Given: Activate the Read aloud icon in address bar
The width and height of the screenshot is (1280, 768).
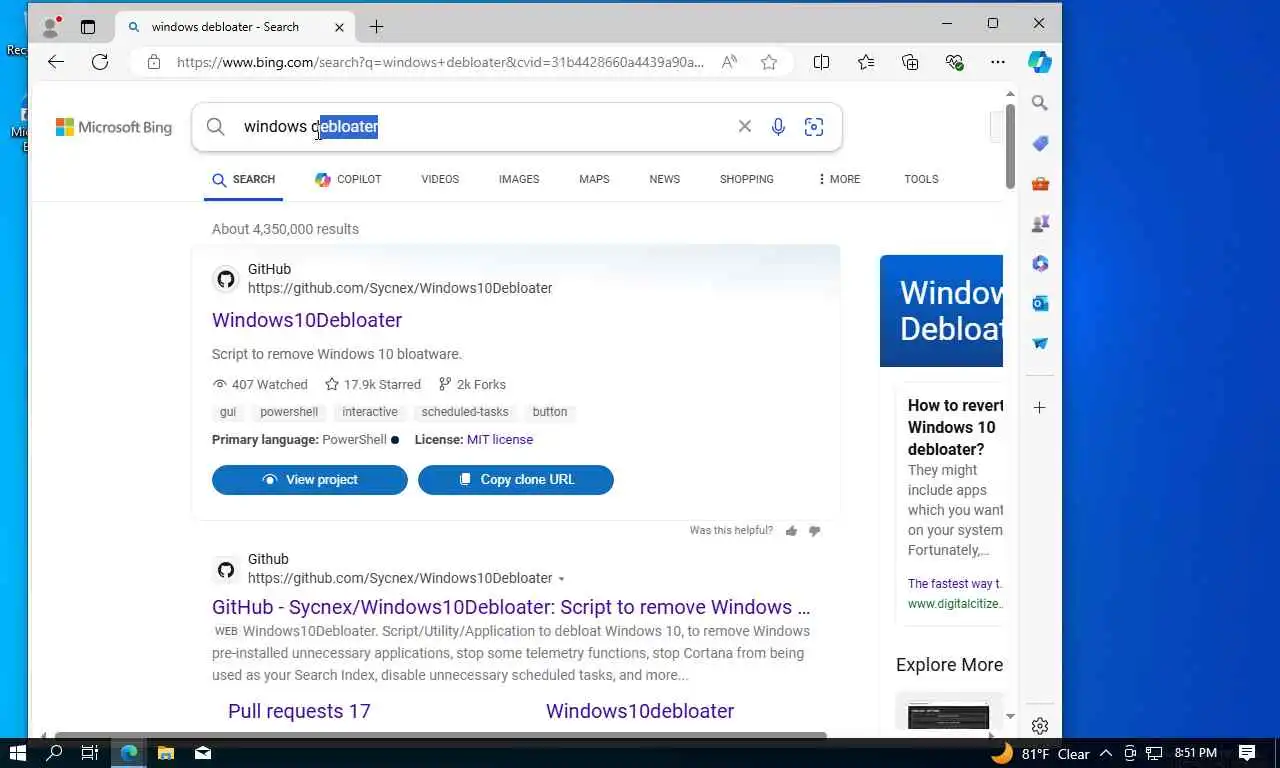Looking at the screenshot, I should tap(730, 62).
